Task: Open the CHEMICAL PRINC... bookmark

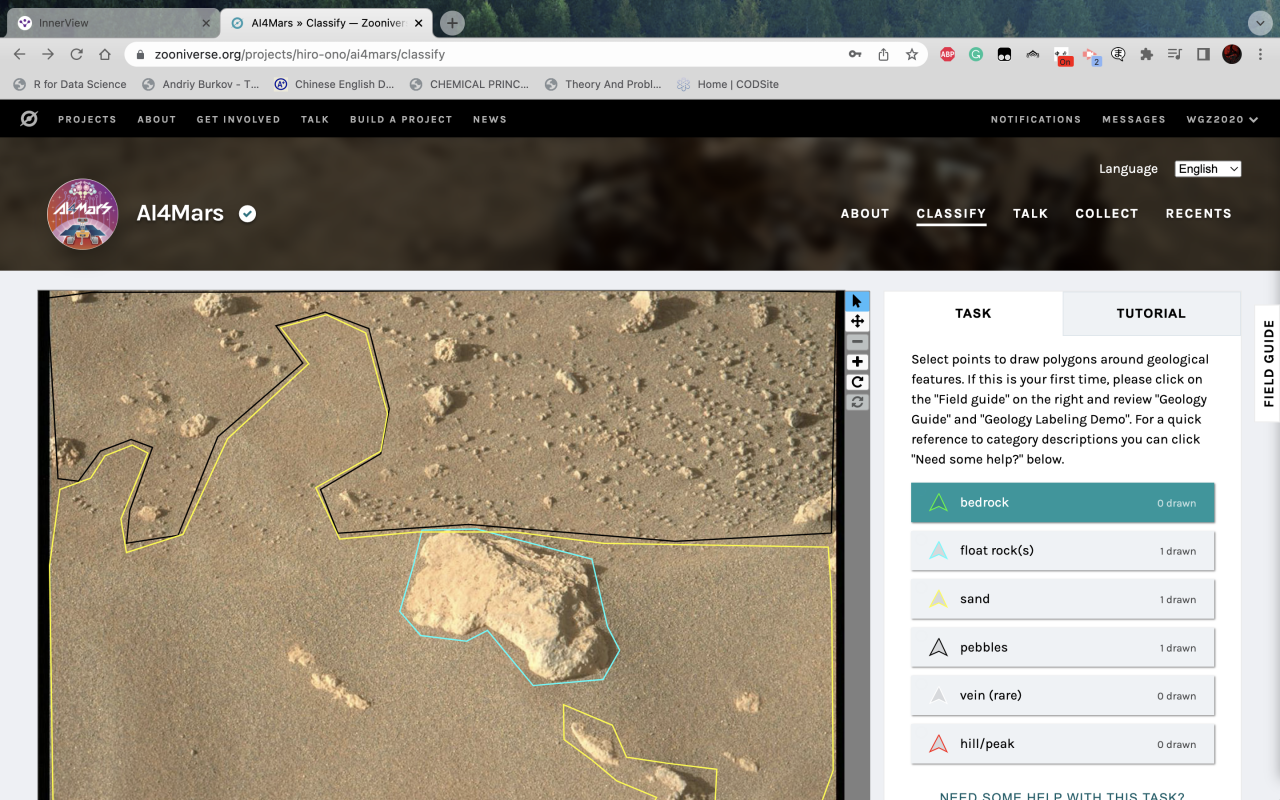Action: (469, 84)
